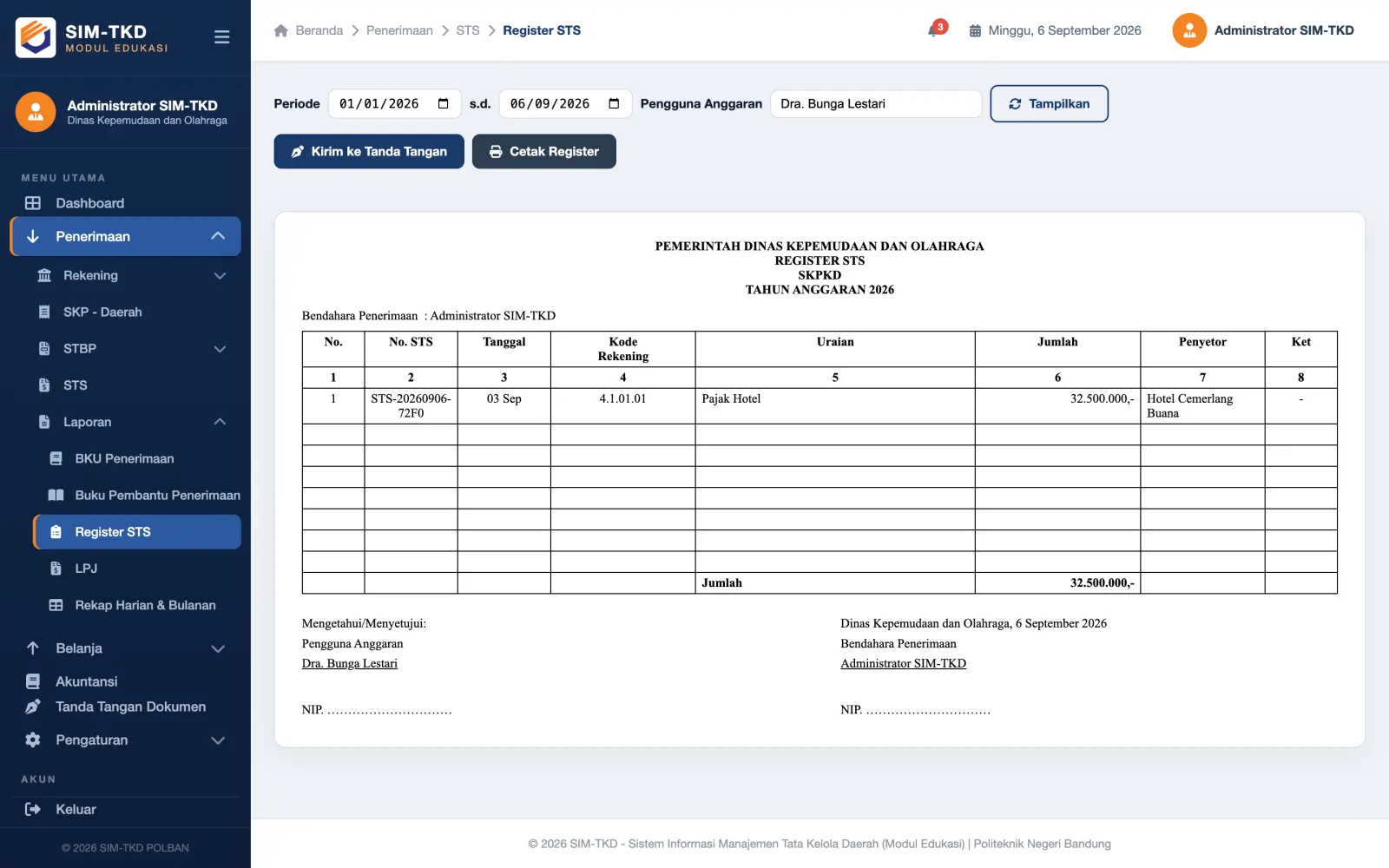Screen dimensions: 1389x868
Task: Go to Penerimaan in the breadcrumb
Action: [x=399, y=30]
